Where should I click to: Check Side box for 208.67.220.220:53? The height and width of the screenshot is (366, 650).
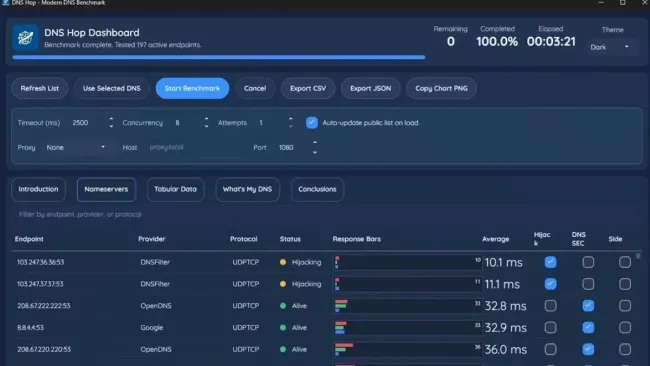625,349
